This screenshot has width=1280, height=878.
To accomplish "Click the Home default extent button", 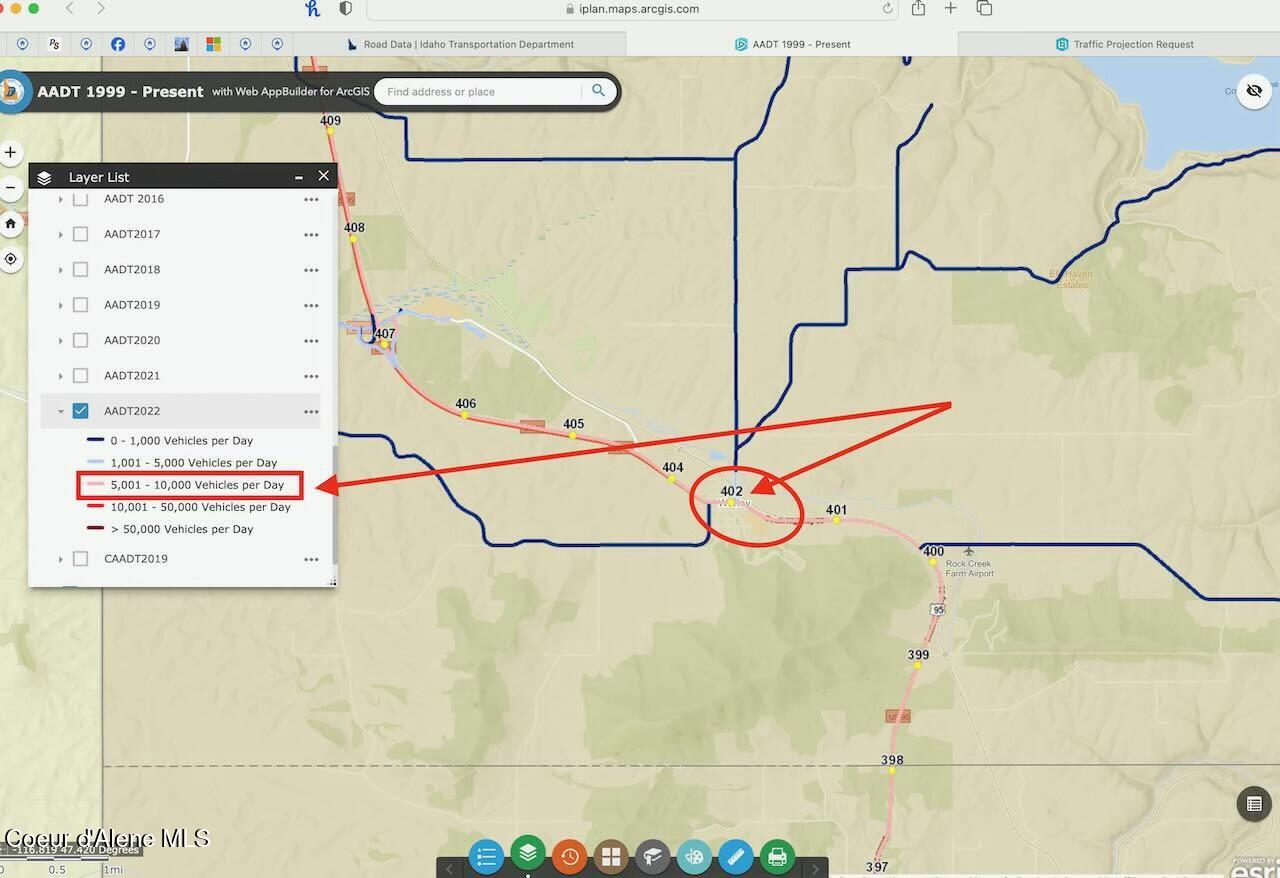I will point(11,223).
